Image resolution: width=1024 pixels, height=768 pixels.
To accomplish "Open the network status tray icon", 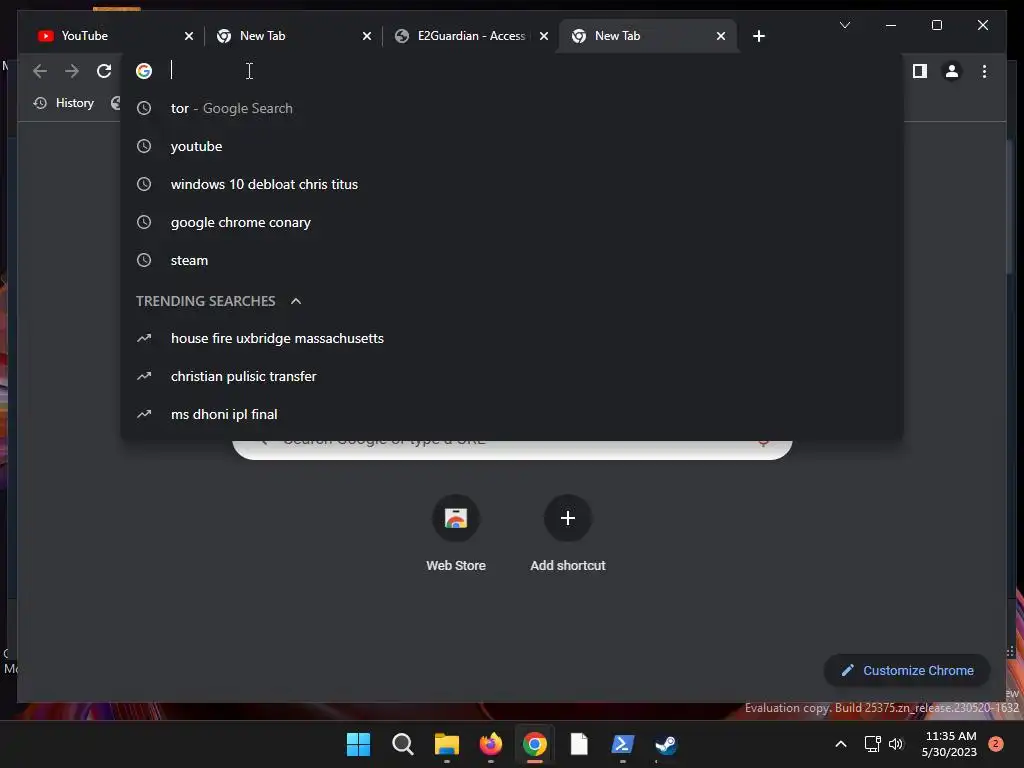I will (872, 744).
